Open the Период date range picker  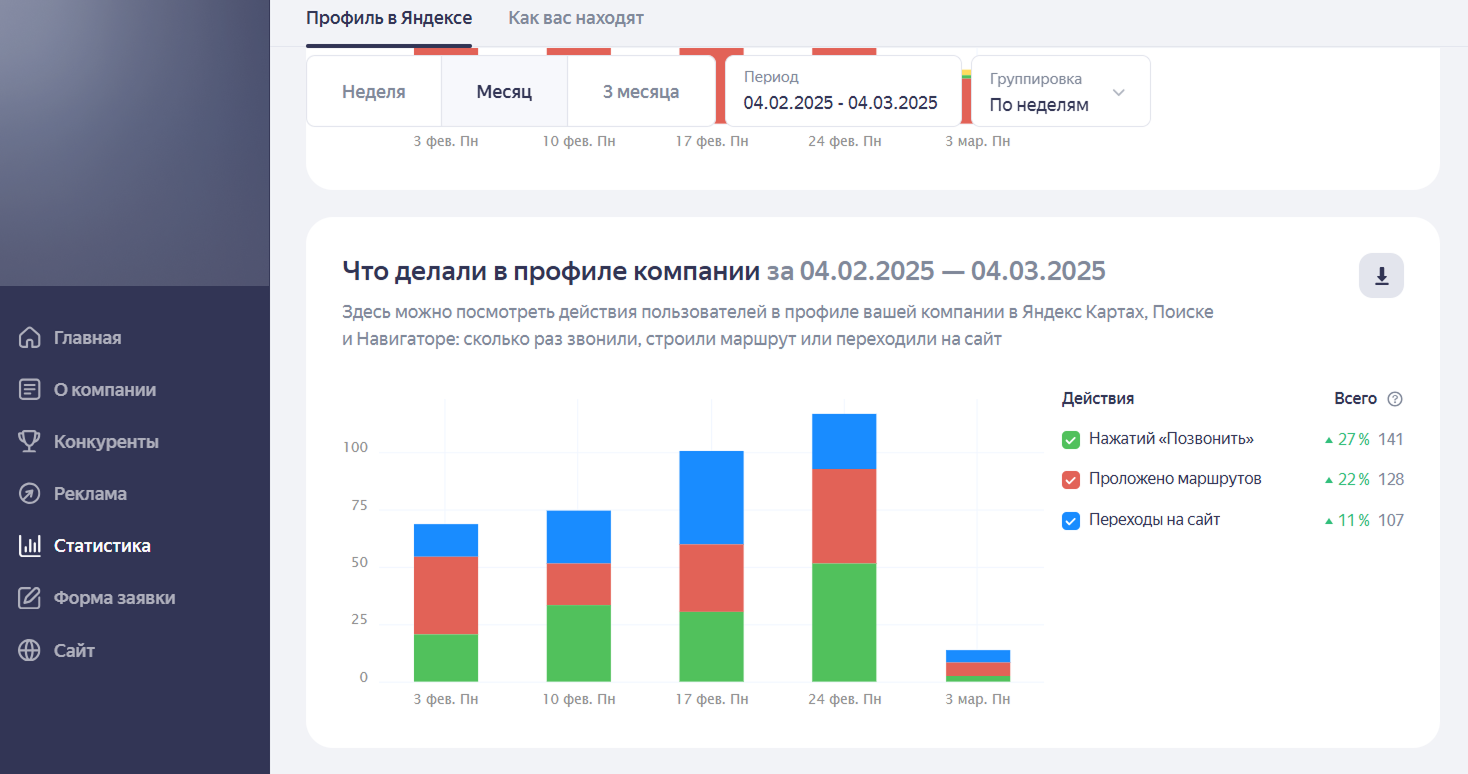point(843,91)
